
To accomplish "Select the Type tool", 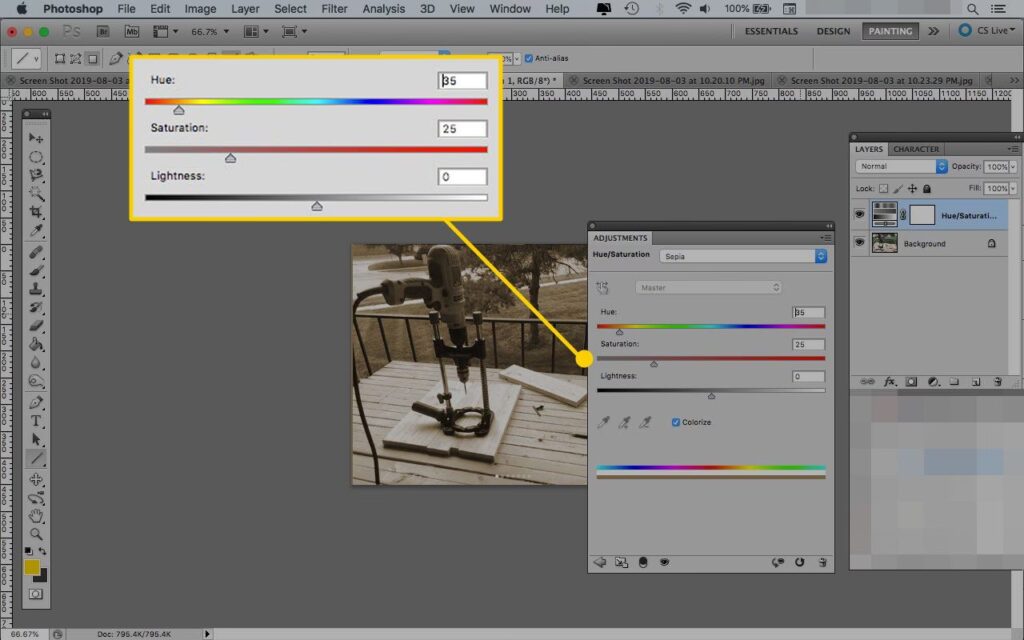I will tap(36, 421).
